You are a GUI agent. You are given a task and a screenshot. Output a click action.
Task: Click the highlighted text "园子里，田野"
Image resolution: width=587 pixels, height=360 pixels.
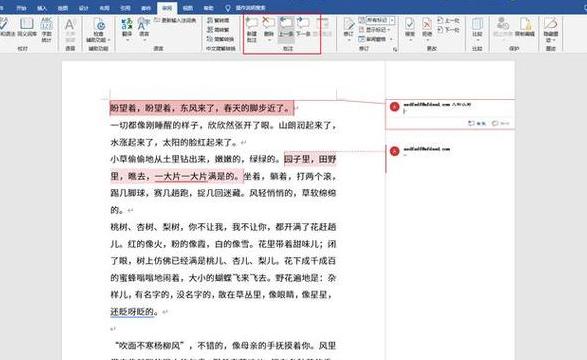point(310,159)
